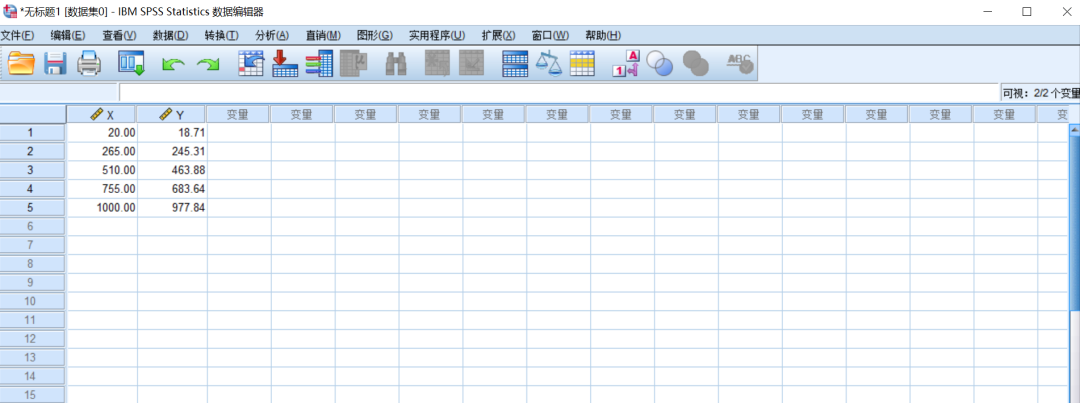The width and height of the screenshot is (1080, 403).
Task: Click cell with value 755.00
Action: point(102,188)
